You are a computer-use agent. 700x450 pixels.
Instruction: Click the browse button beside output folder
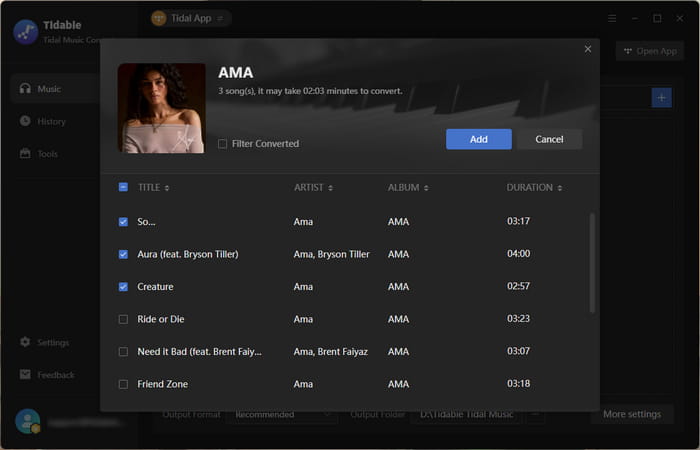(536, 414)
